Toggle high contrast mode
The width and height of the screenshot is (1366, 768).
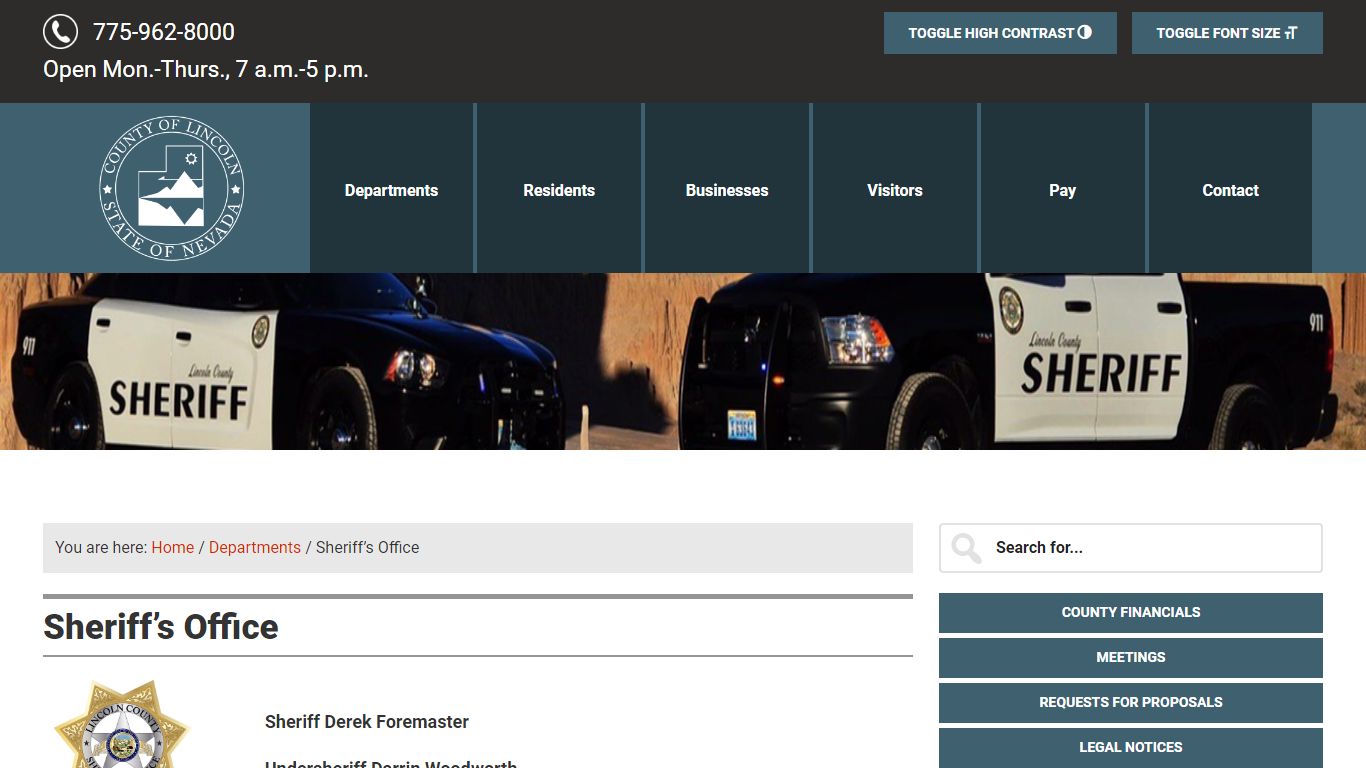click(x=999, y=33)
